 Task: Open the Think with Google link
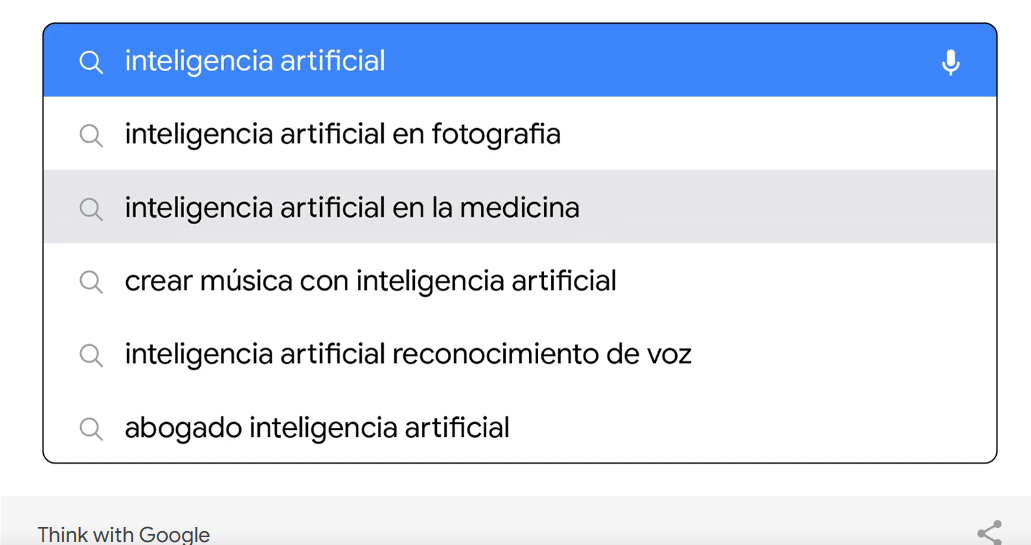point(124,534)
